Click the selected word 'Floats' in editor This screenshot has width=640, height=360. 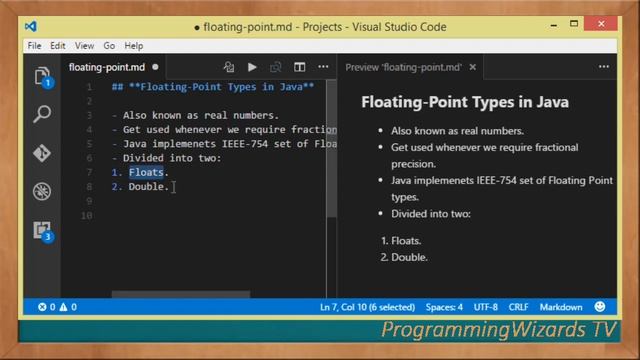(x=146, y=172)
